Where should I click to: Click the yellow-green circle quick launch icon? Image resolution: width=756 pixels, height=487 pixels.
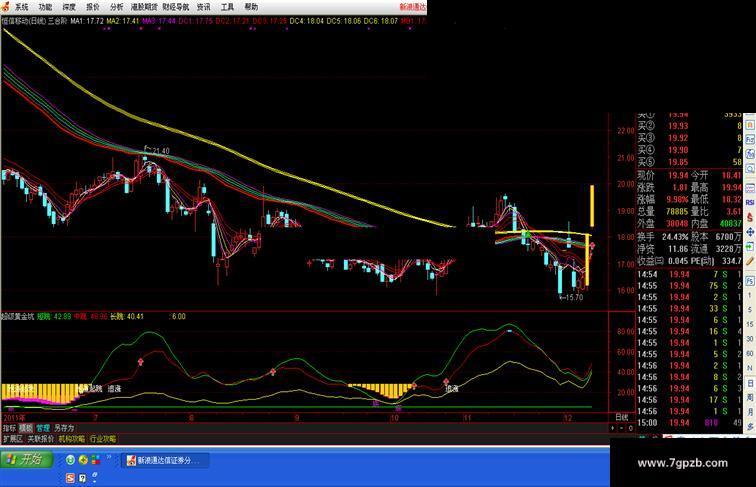coord(83,460)
